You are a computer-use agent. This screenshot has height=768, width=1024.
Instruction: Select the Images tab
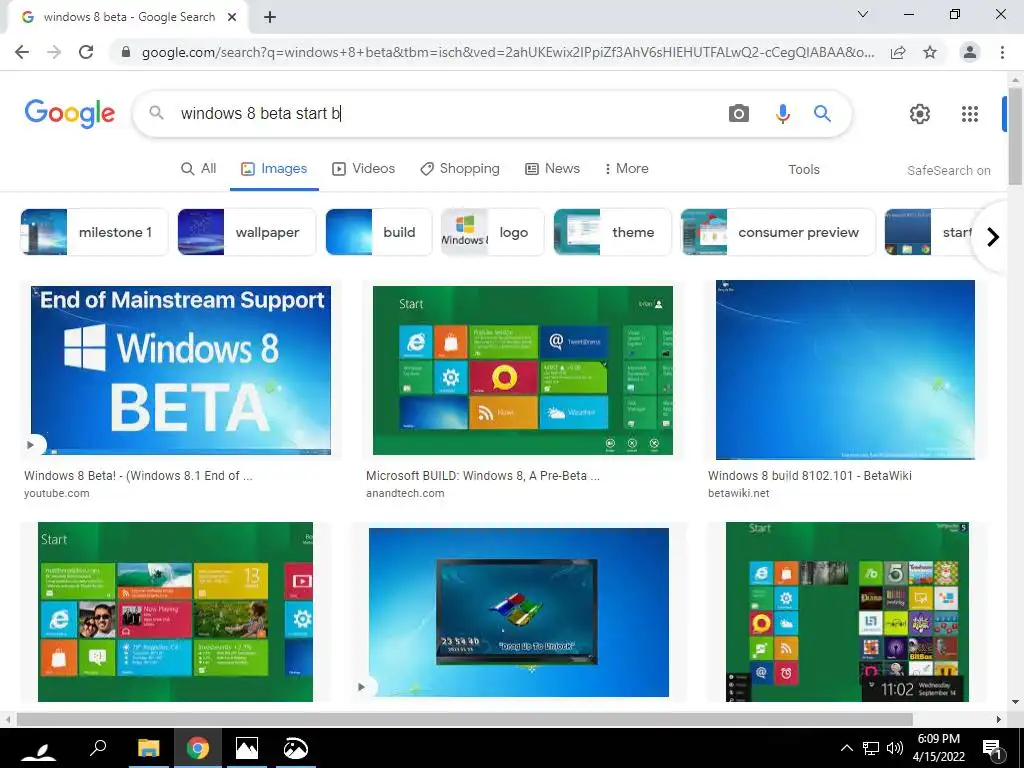pyautogui.click(x=274, y=168)
